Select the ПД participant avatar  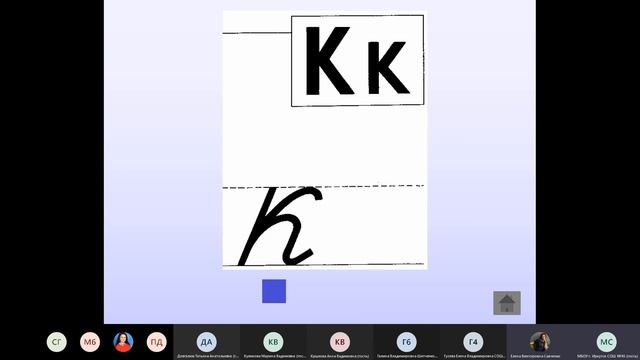point(157,342)
